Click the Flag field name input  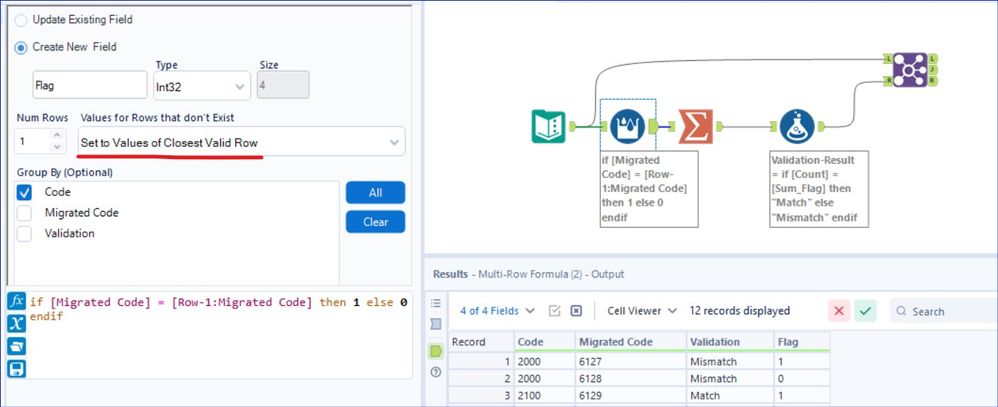coord(90,85)
